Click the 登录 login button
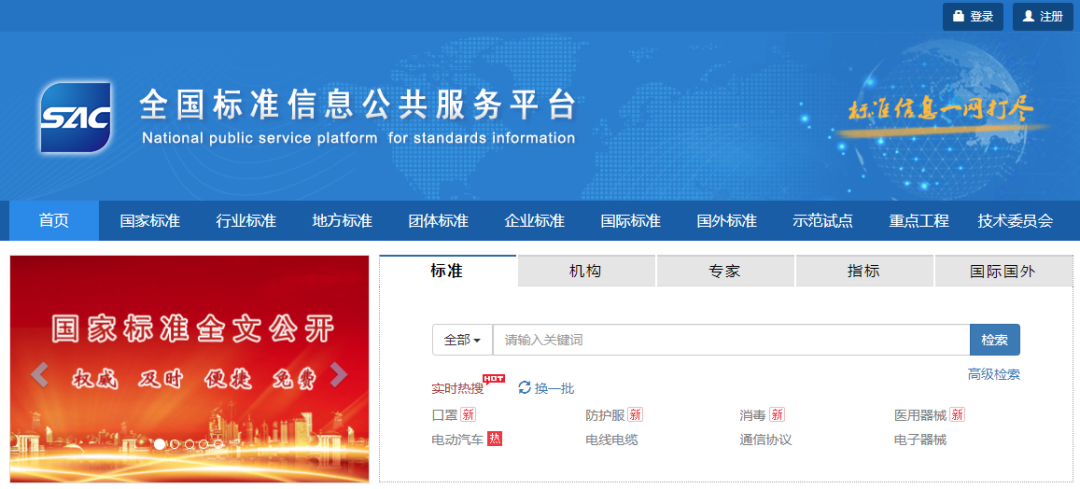This screenshot has width=1080, height=489. coord(973,17)
